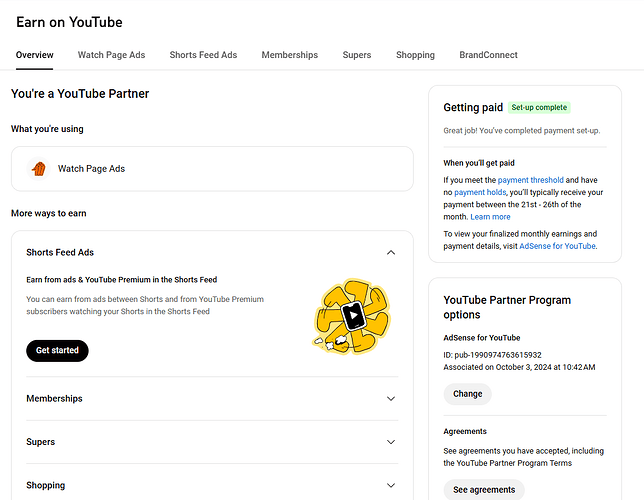Click the Associated on October 3, 2024 text
Image resolution: width=644 pixels, height=500 pixels.
click(x=519, y=367)
